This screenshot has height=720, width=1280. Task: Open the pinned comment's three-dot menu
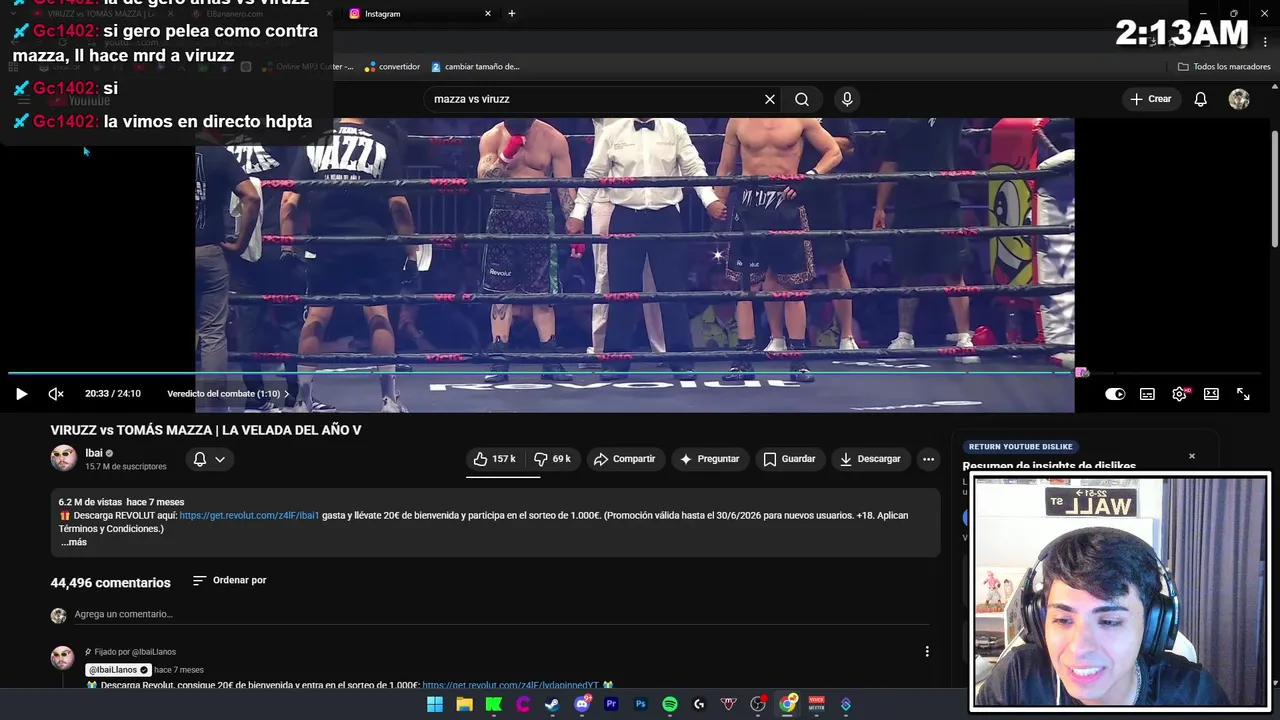pos(927,651)
